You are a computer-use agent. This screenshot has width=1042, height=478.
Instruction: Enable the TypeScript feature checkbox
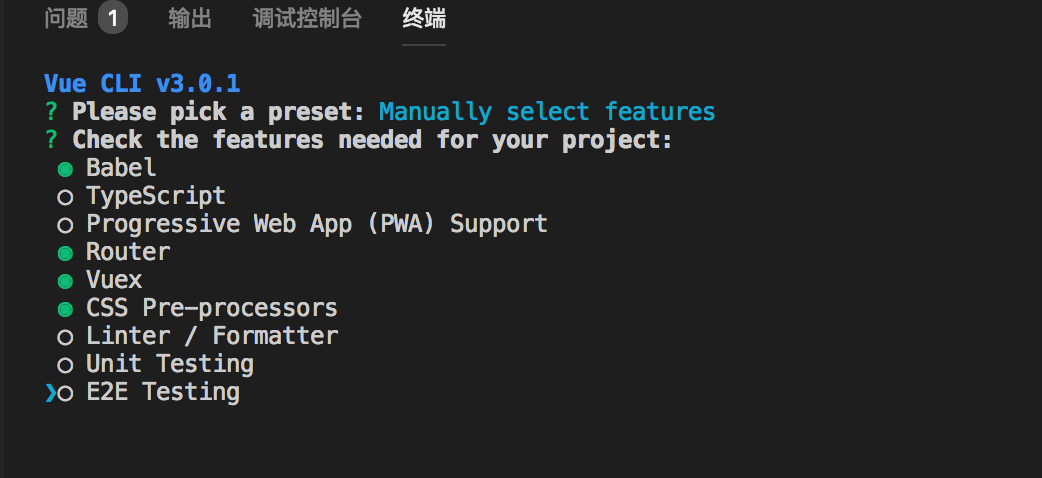tap(66, 197)
